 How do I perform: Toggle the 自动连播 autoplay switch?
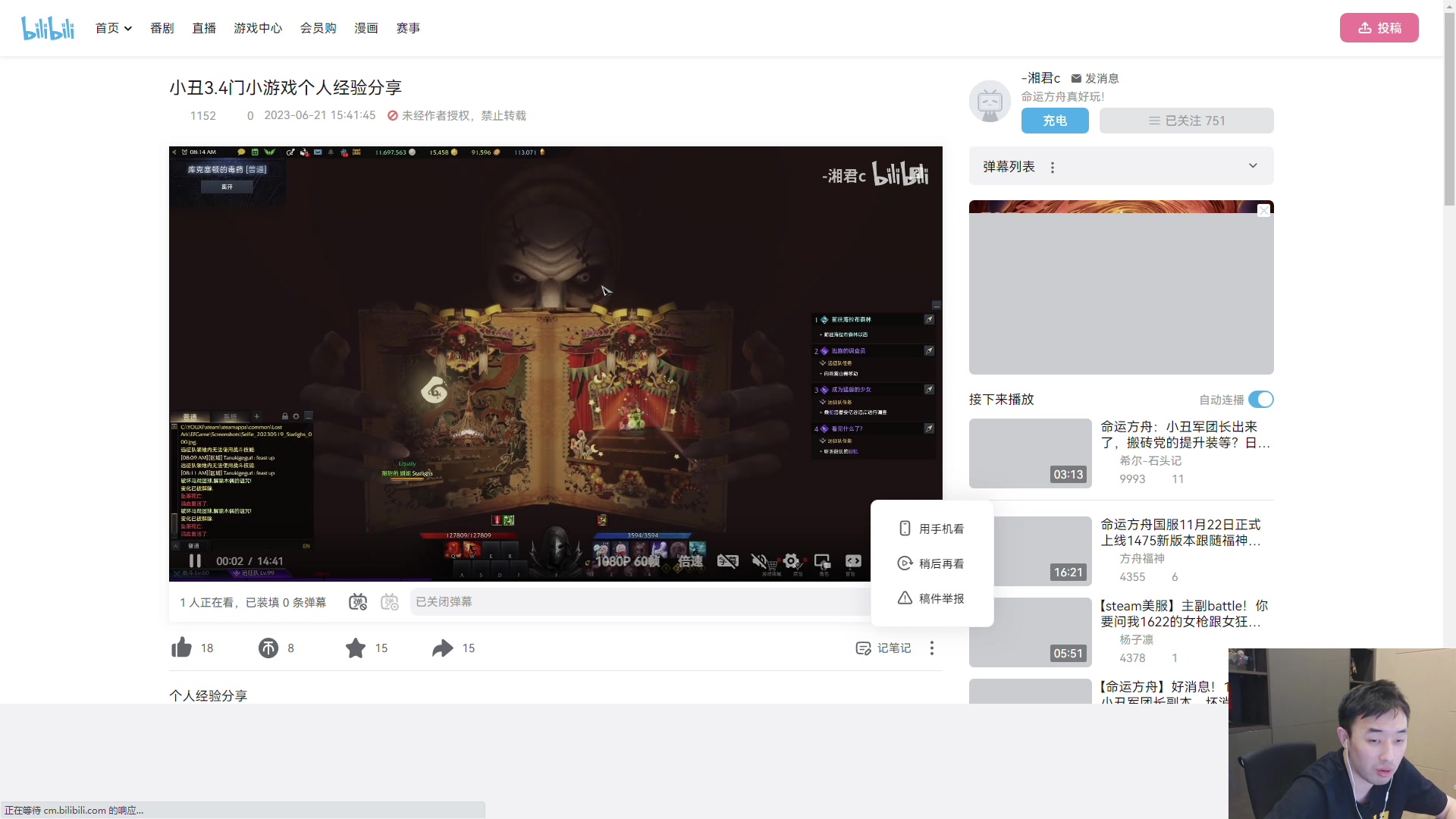coord(1261,400)
